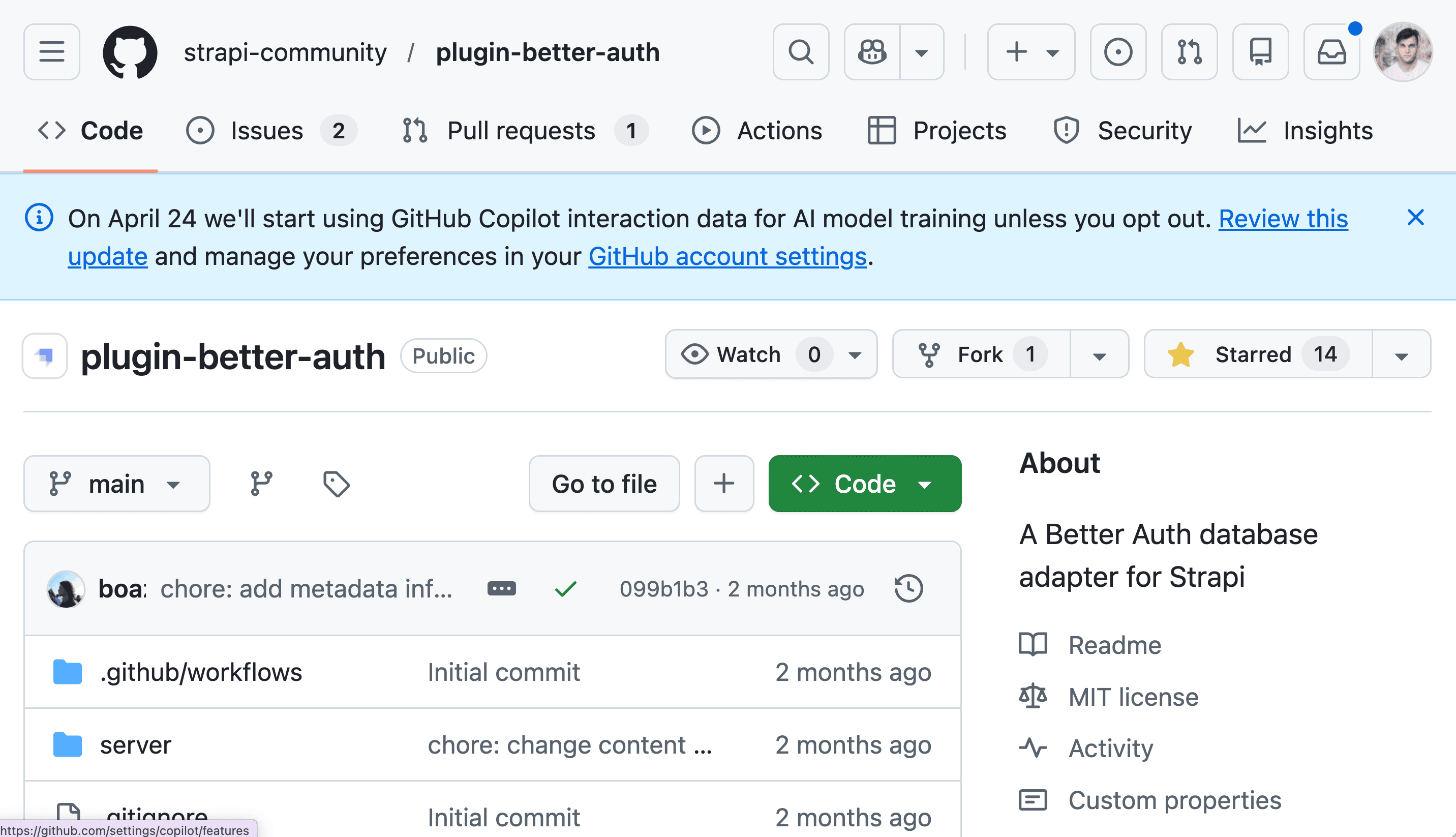This screenshot has height=837, width=1456.
Task: Open the 'Review this update' link
Action: pyautogui.click(x=1283, y=219)
